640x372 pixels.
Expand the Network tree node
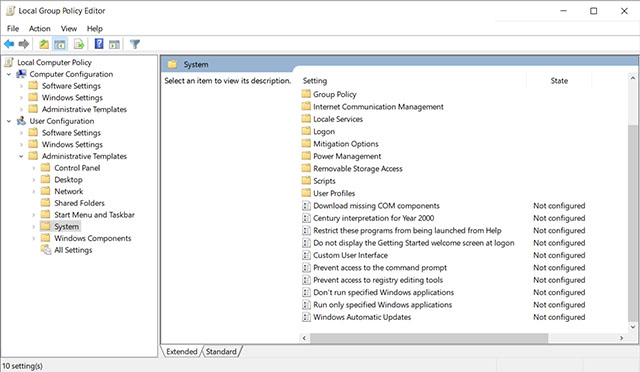[x=33, y=192]
